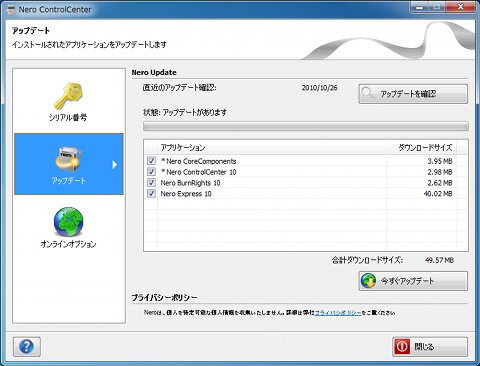The width and height of the screenshot is (480, 366).
Task: Click magnifier icon on check update button
Action: pyautogui.click(x=368, y=93)
